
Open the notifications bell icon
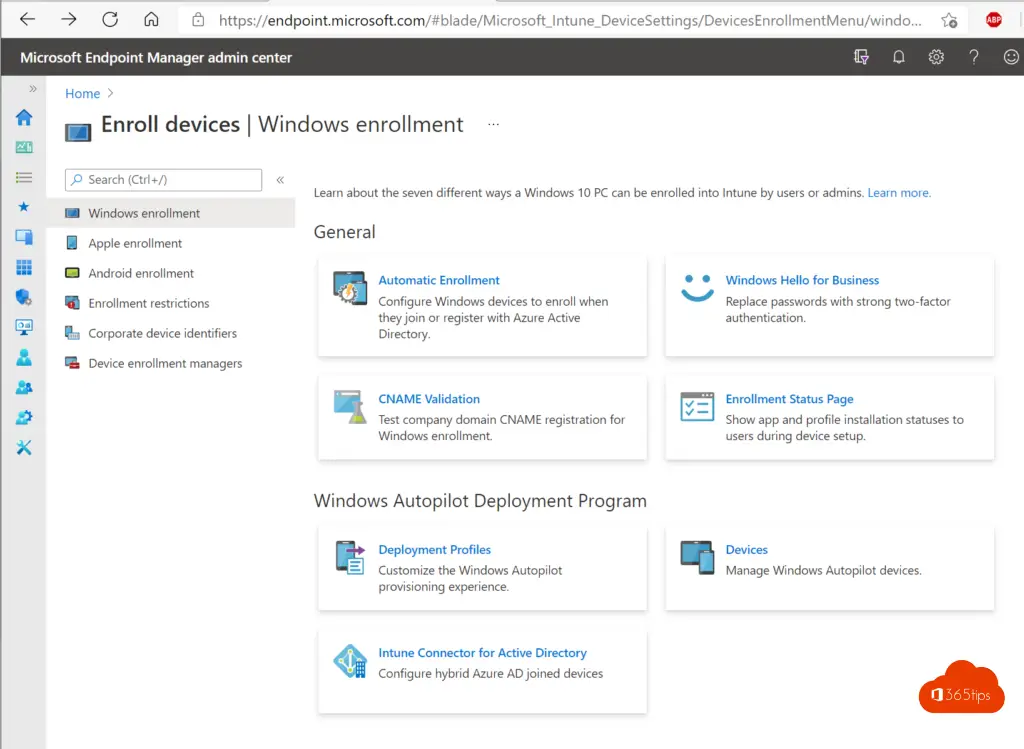(898, 57)
